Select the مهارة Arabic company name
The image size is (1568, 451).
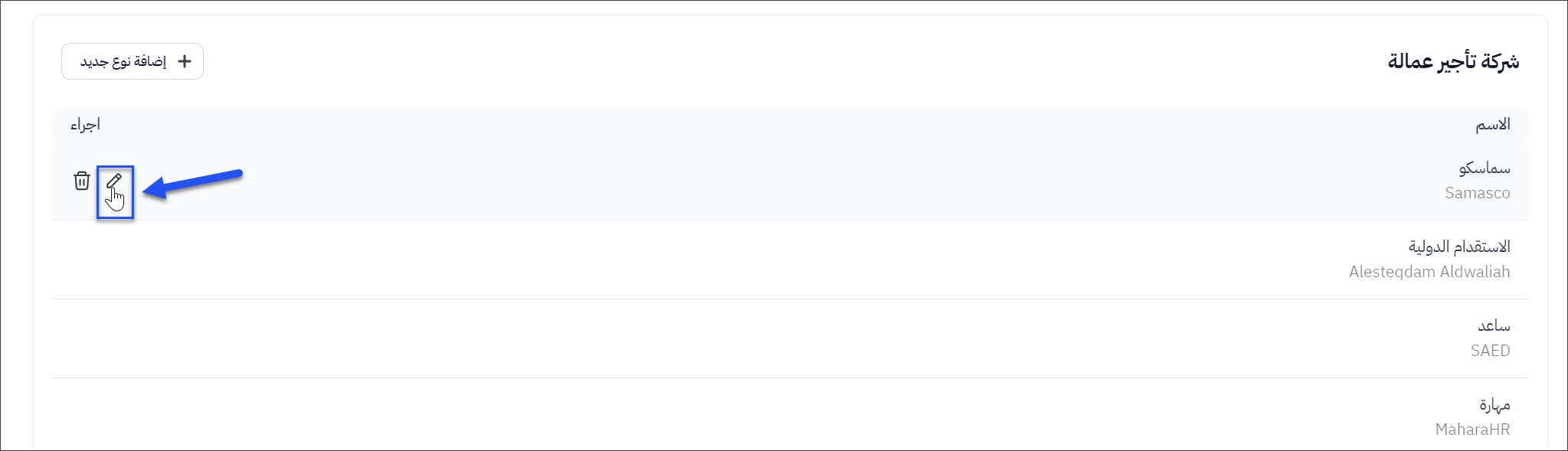[1494, 404]
